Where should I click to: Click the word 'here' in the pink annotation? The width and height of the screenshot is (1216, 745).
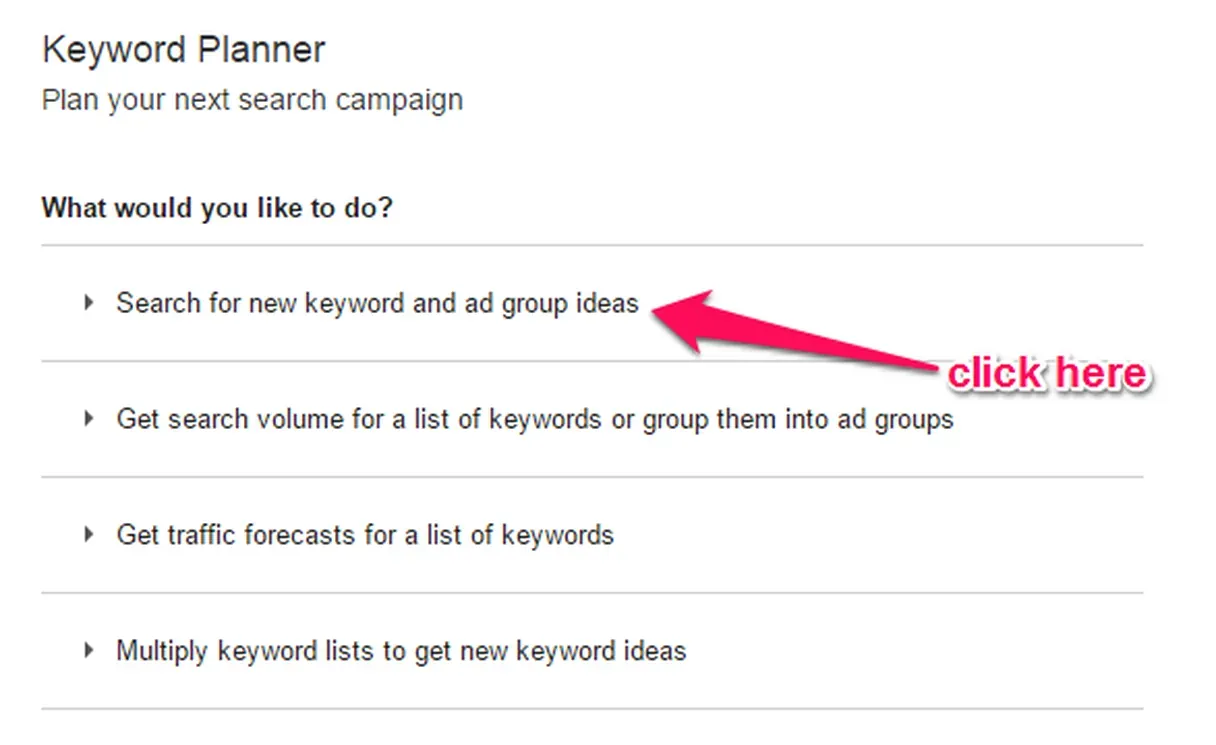tap(1099, 374)
